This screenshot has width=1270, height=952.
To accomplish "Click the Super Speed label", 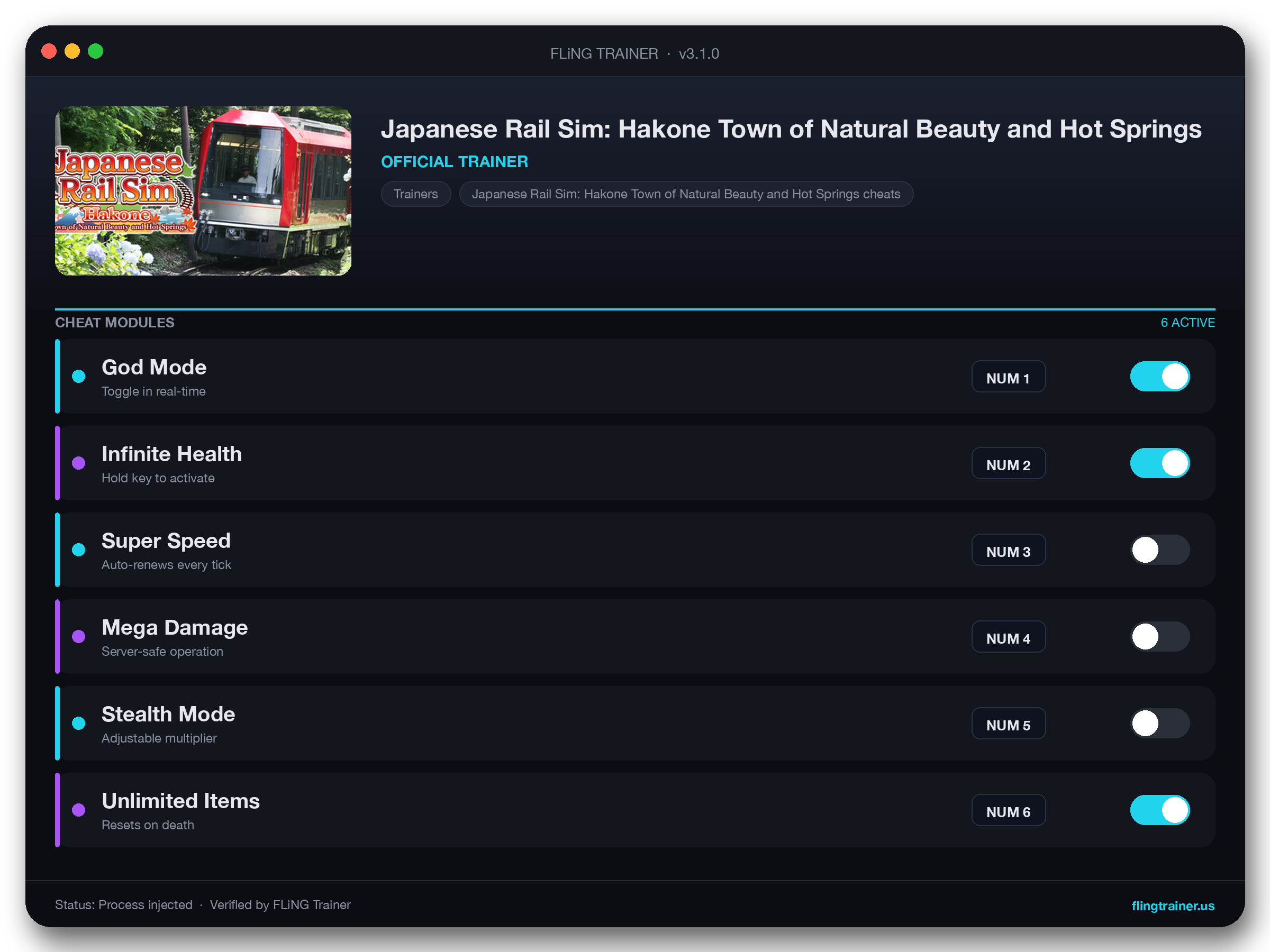I will point(166,541).
